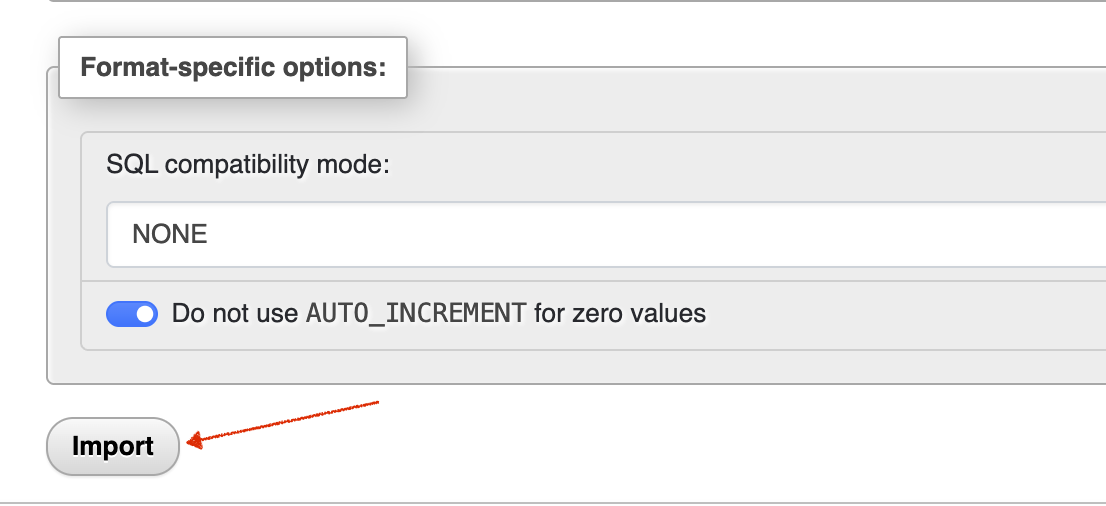The height and width of the screenshot is (506, 1106).
Task: Disable the AUTO_INCREMENT zero values toggle
Action: point(132,314)
